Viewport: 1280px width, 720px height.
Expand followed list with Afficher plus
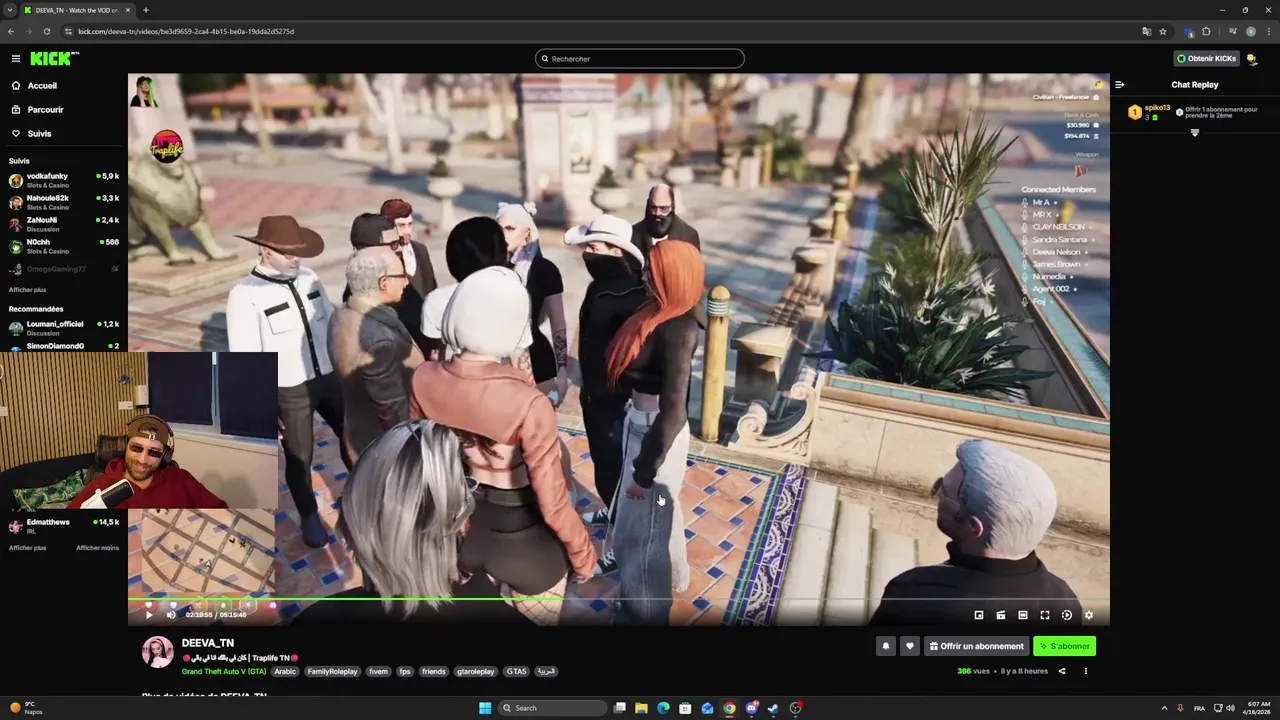tap(27, 290)
